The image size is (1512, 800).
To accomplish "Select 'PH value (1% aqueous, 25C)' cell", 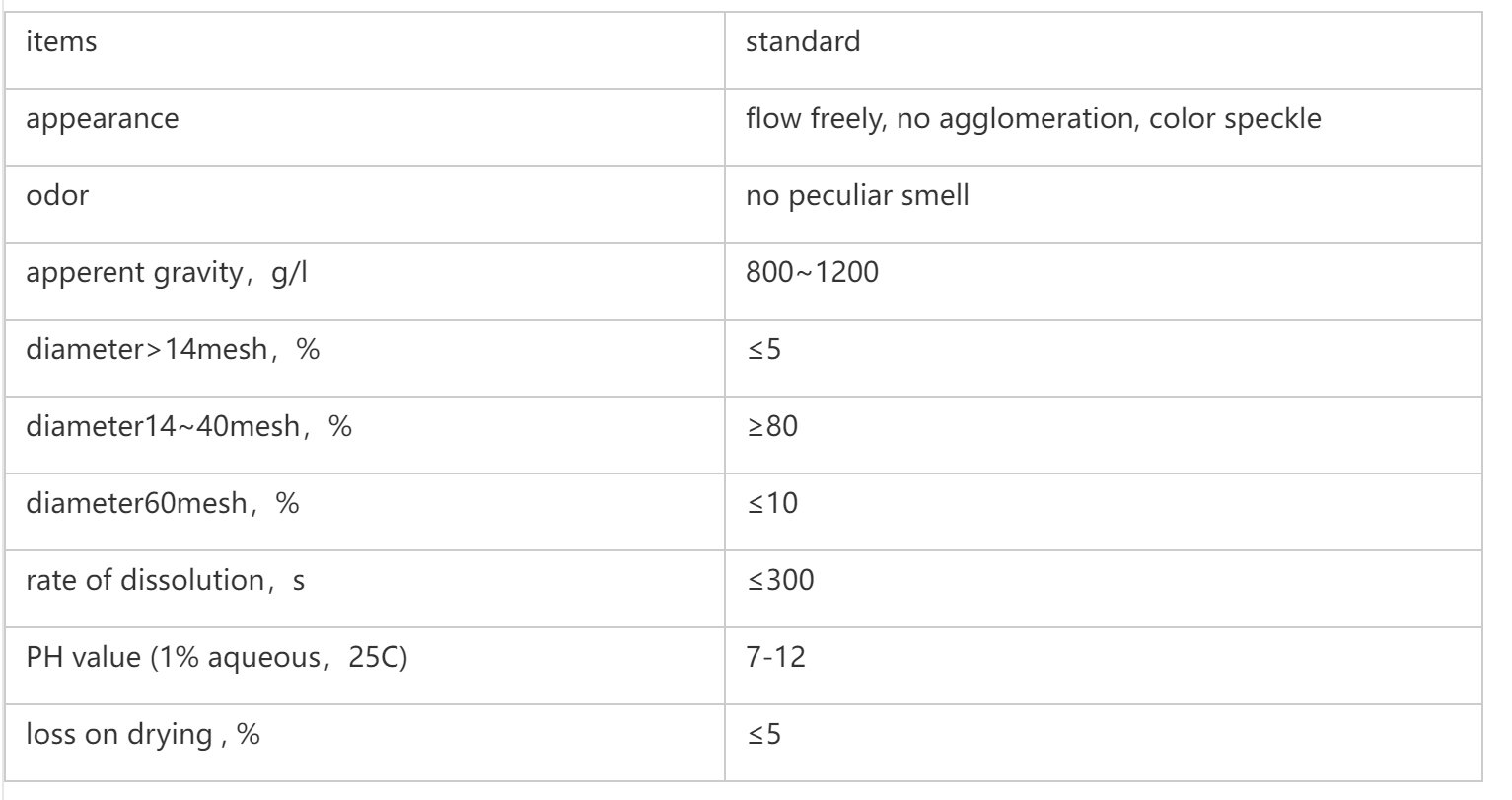I will pyautogui.click(x=217, y=657).
